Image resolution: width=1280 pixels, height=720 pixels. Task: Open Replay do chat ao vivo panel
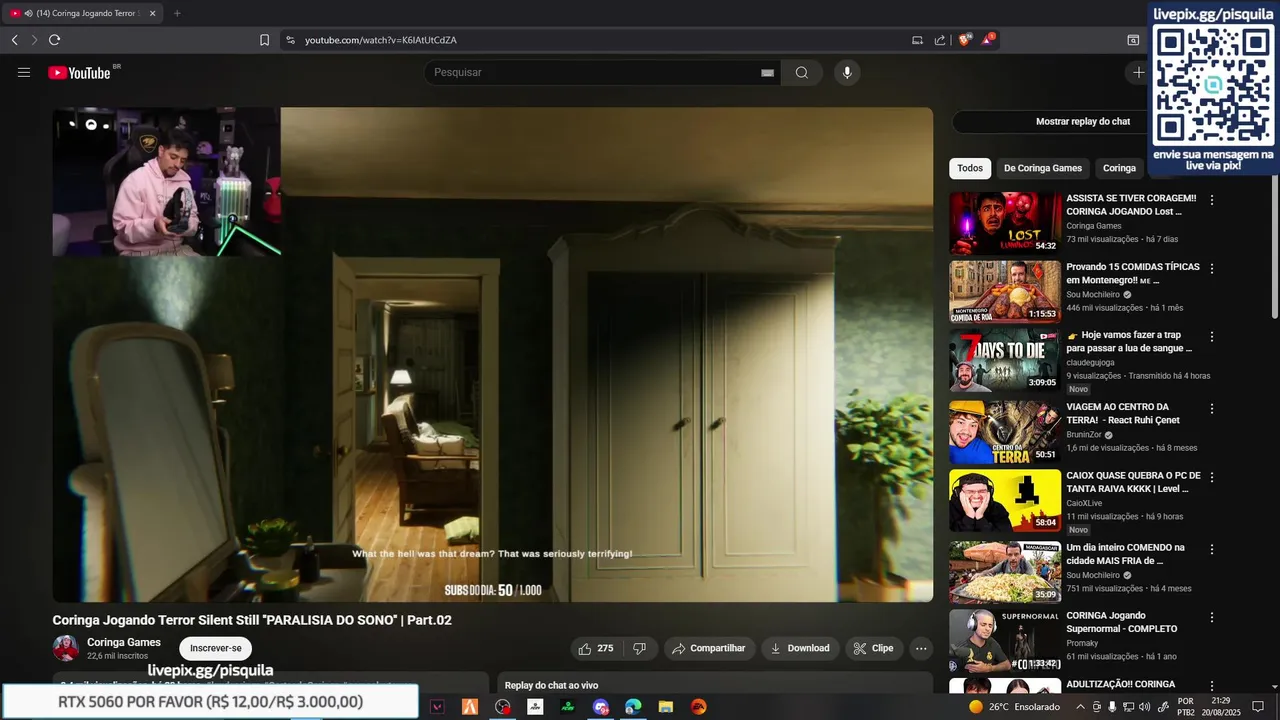tap(715, 685)
